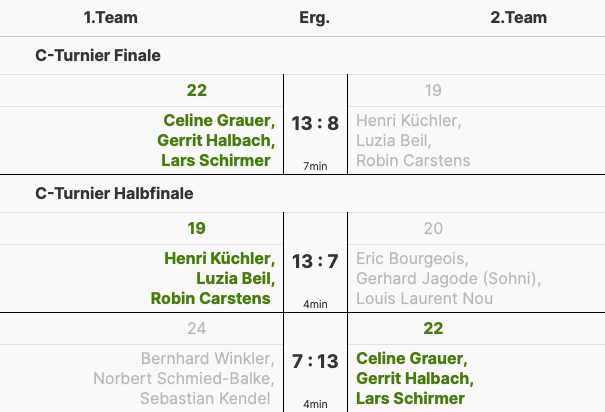Select the C-Turnier Halbfinale section heading
605x412 pixels.
114,193
